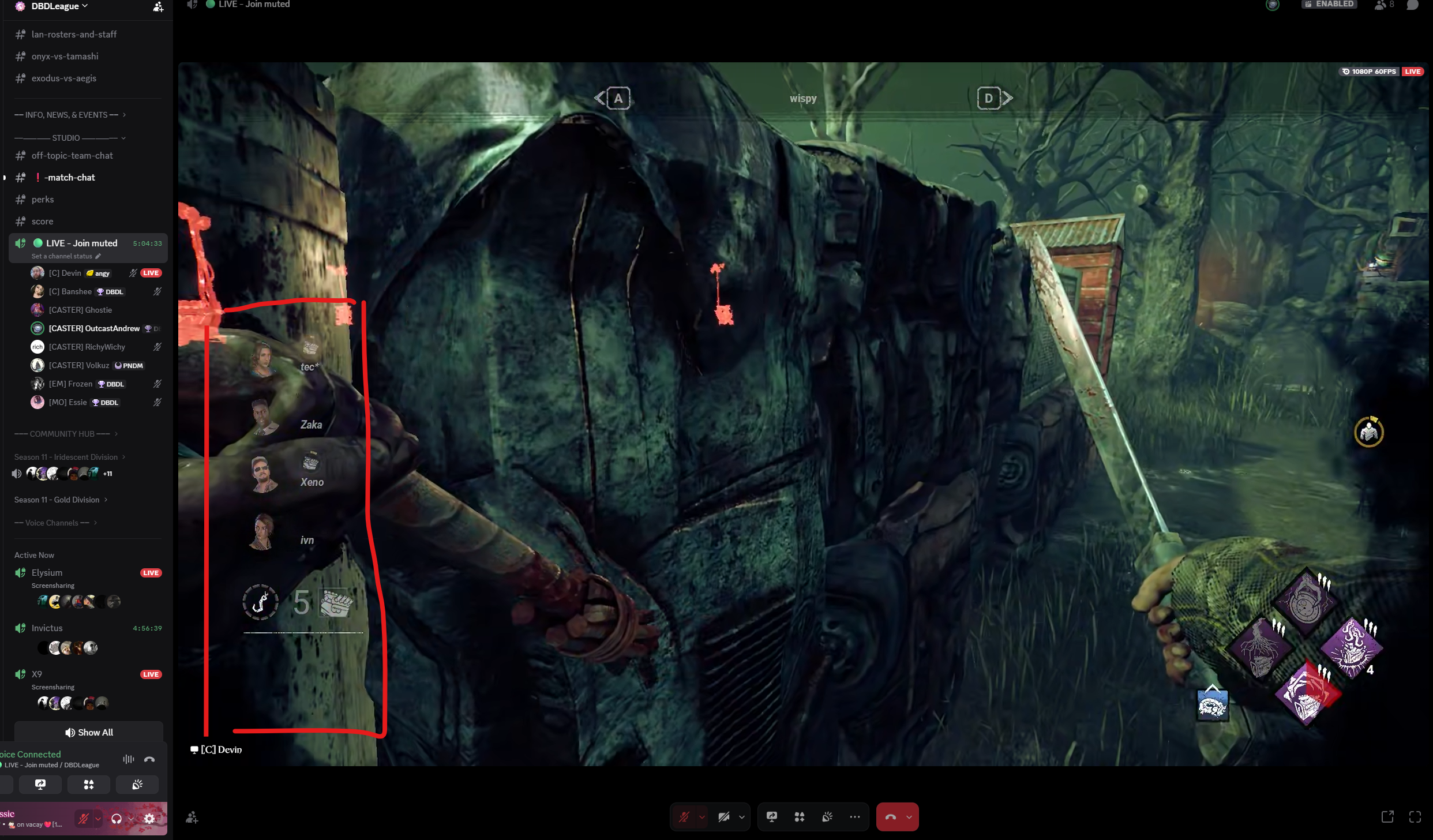Click the invite people icon beside DBDLeague

(x=158, y=7)
